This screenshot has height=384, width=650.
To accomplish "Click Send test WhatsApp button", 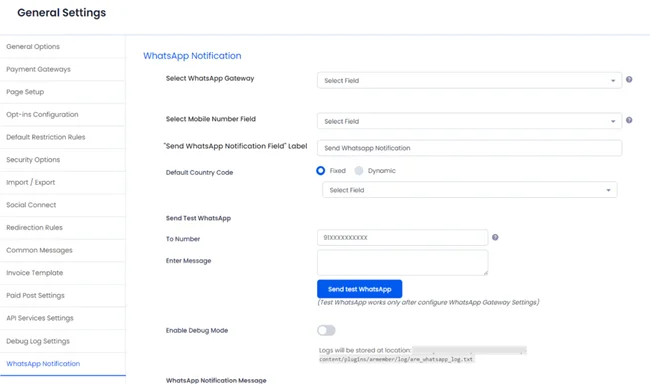I will click(x=359, y=289).
